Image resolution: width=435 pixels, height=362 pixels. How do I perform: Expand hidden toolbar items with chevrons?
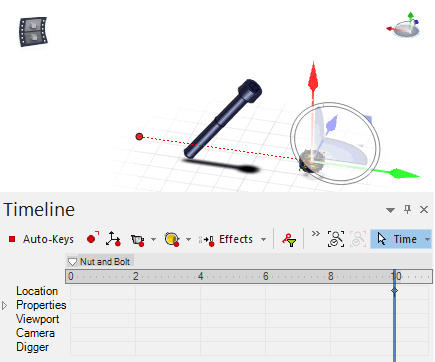point(316,234)
